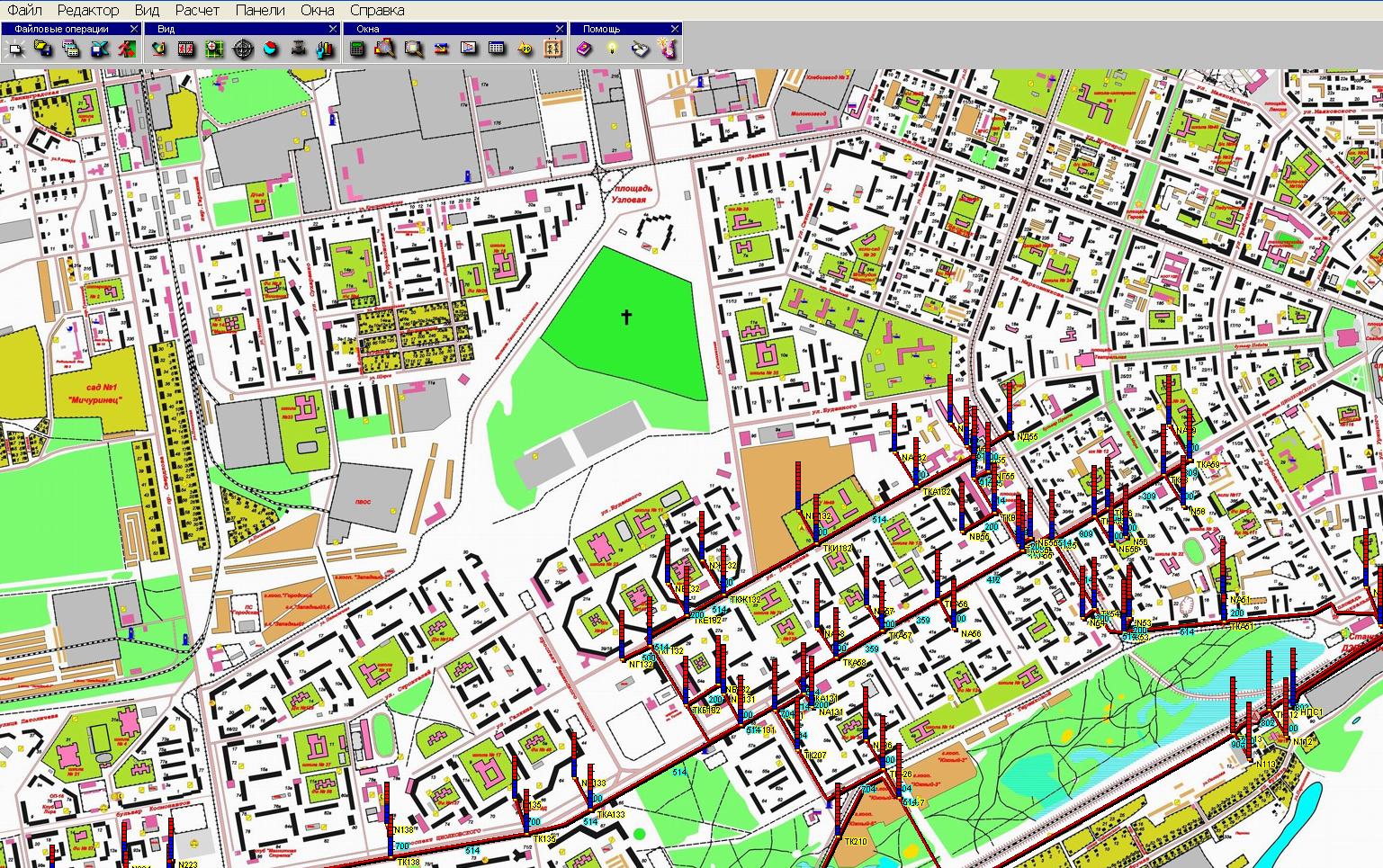The width and height of the screenshot is (1383, 868).
Task: Click the magnifier over red shapes icon
Action: 385,49
